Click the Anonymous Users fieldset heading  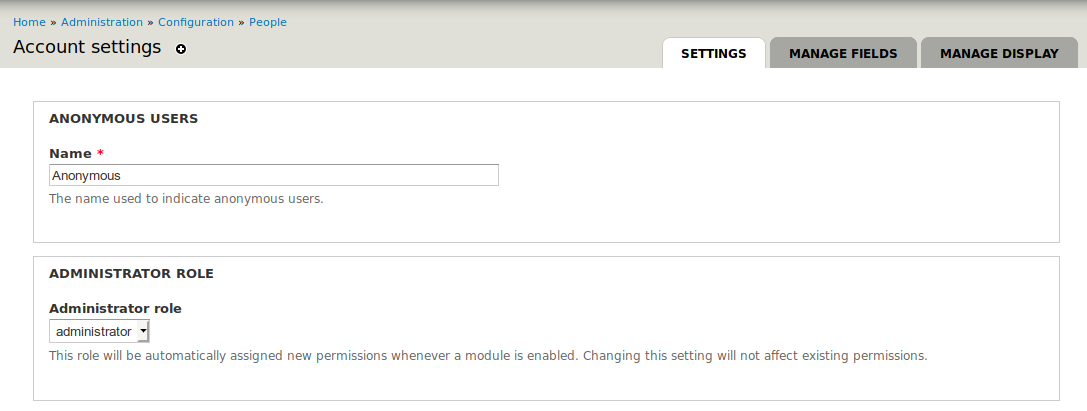(123, 119)
